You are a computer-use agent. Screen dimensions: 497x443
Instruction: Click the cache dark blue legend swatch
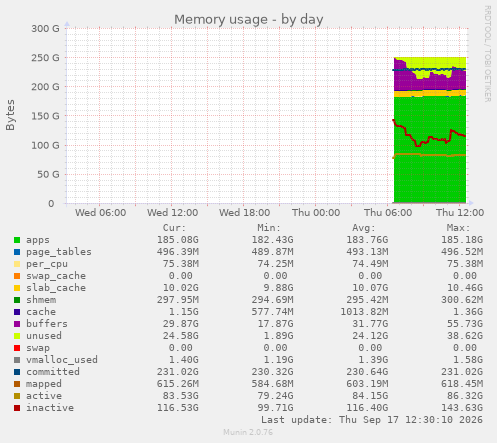(17, 312)
